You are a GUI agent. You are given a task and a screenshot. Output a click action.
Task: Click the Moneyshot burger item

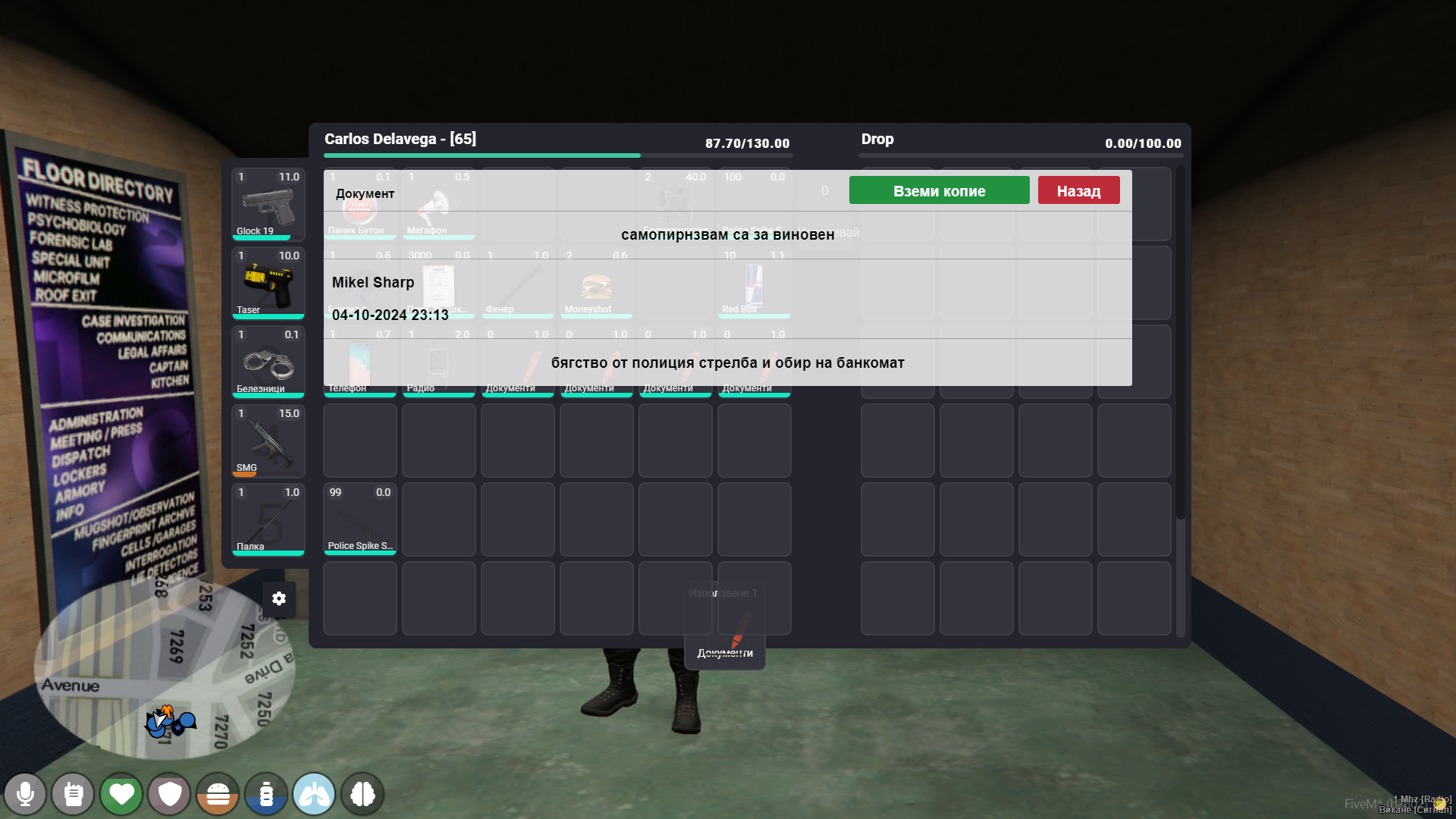597,283
